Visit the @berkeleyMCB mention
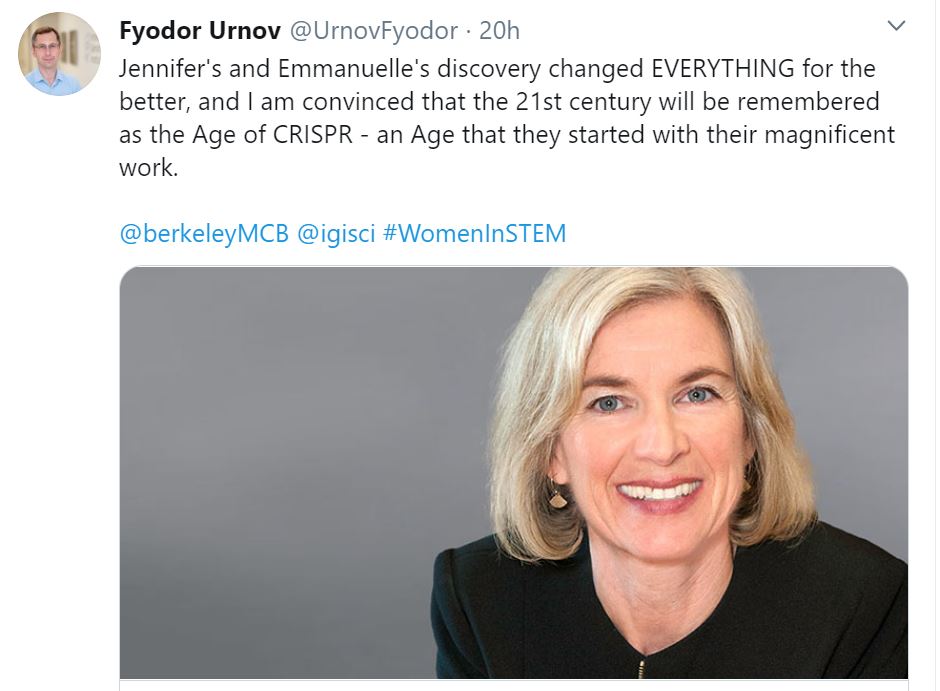The height and width of the screenshot is (691, 940). [x=204, y=234]
